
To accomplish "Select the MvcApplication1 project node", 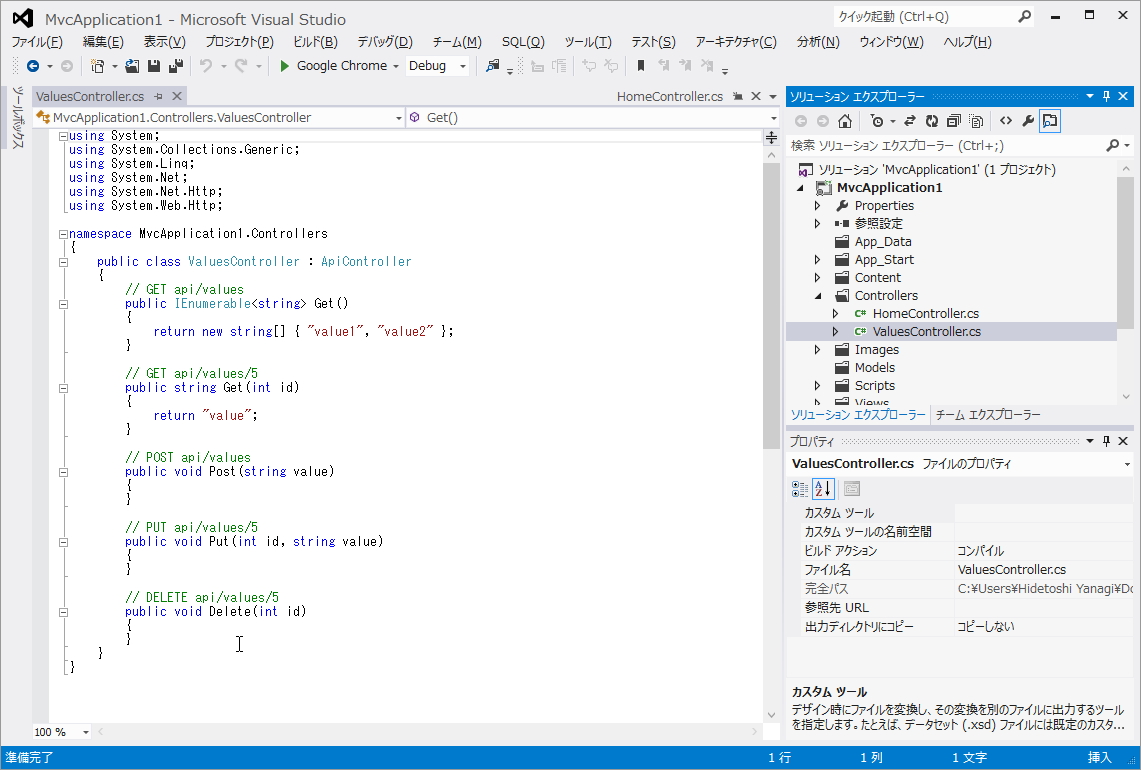I will click(x=889, y=188).
